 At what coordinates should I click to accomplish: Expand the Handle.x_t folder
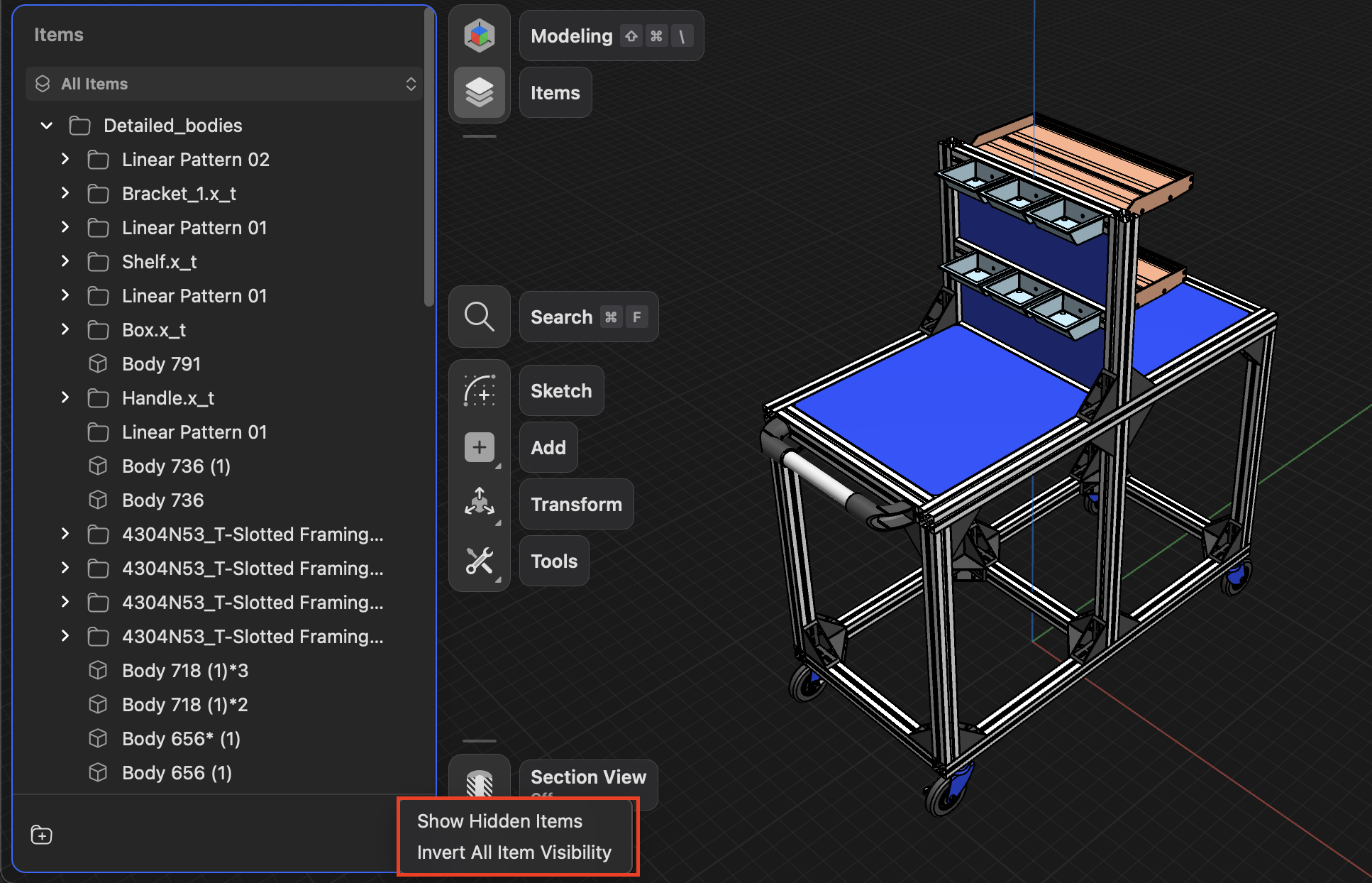pyautogui.click(x=65, y=397)
